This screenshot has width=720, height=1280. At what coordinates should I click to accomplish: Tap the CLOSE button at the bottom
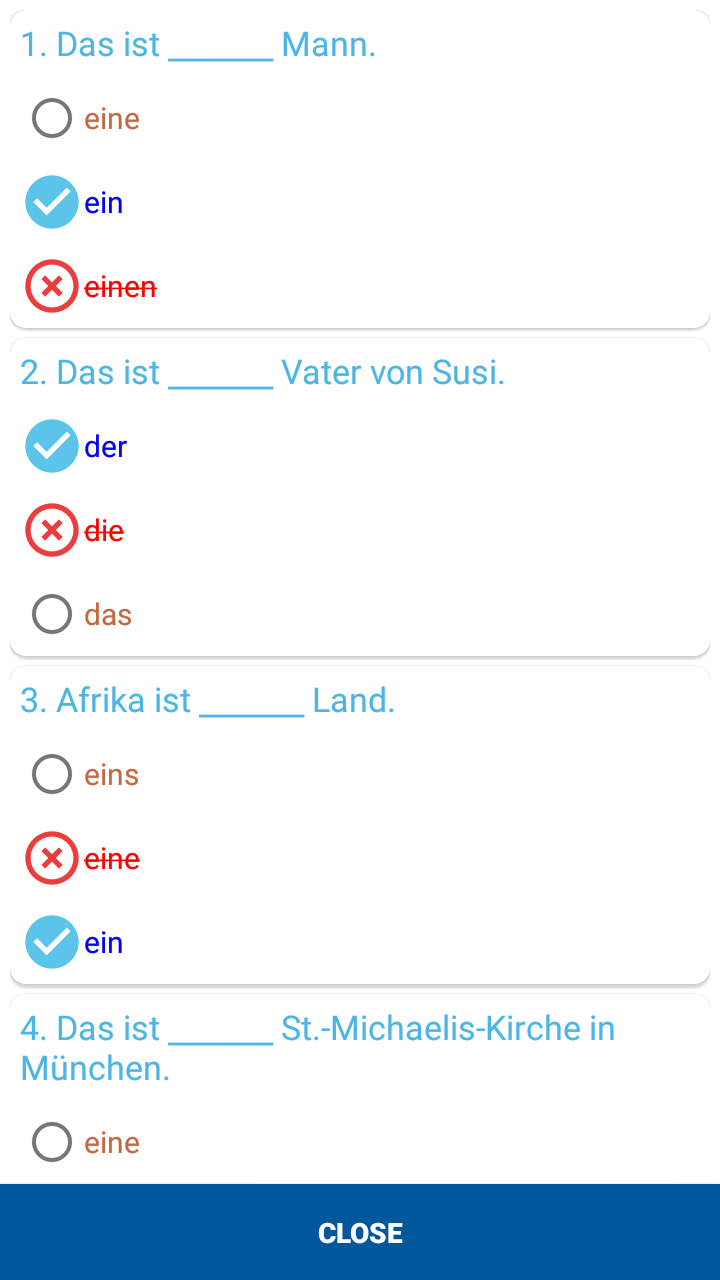[360, 1232]
